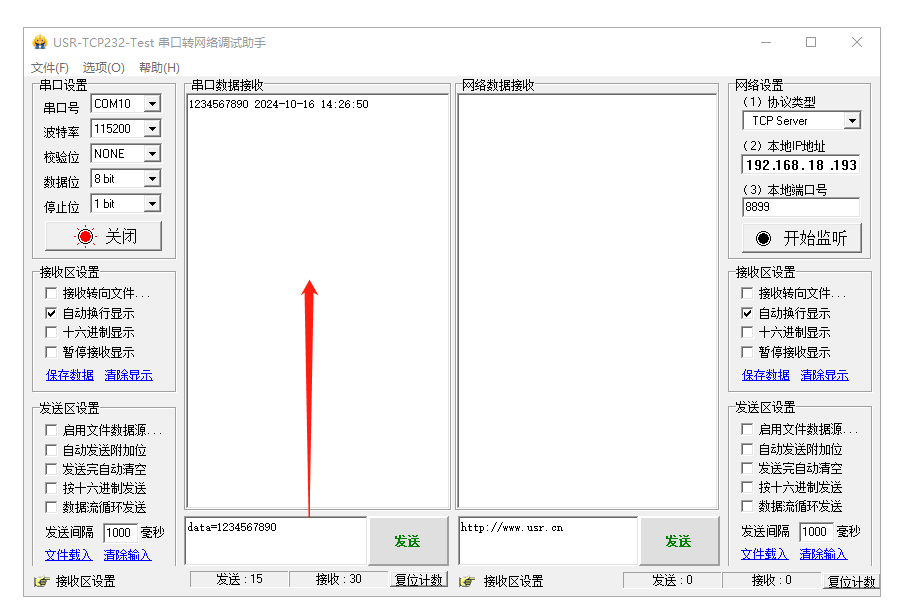Click right 保存数据 link
The width and height of the screenshot is (898, 605).
click(766, 375)
